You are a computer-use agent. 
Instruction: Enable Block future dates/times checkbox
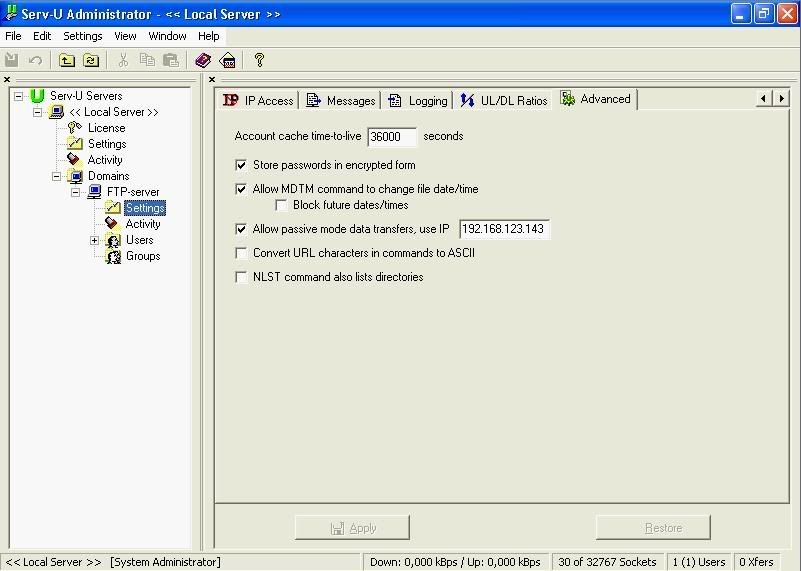pyautogui.click(x=282, y=205)
